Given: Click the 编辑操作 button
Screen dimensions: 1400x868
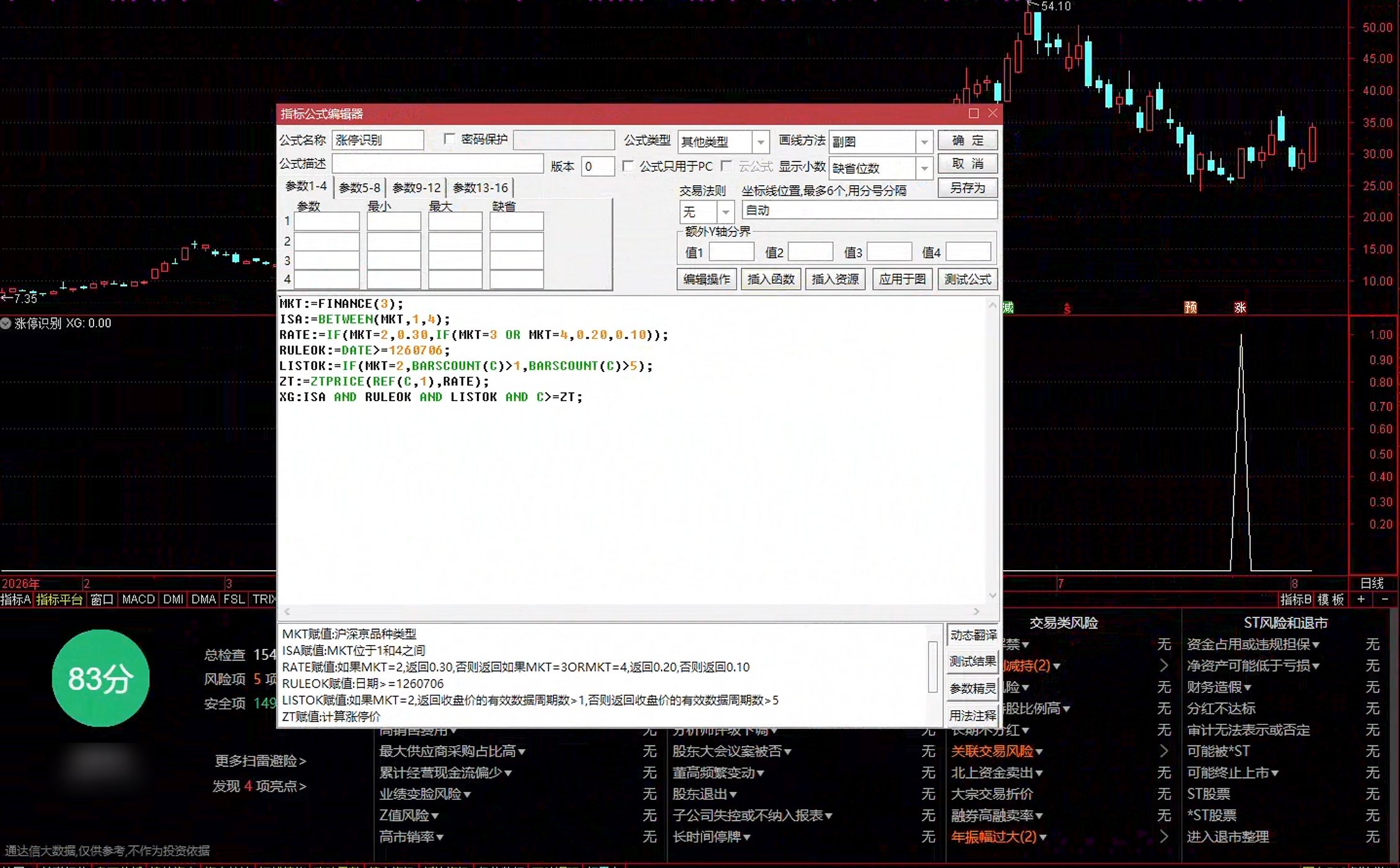Looking at the screenshot, I should (706, 279).
